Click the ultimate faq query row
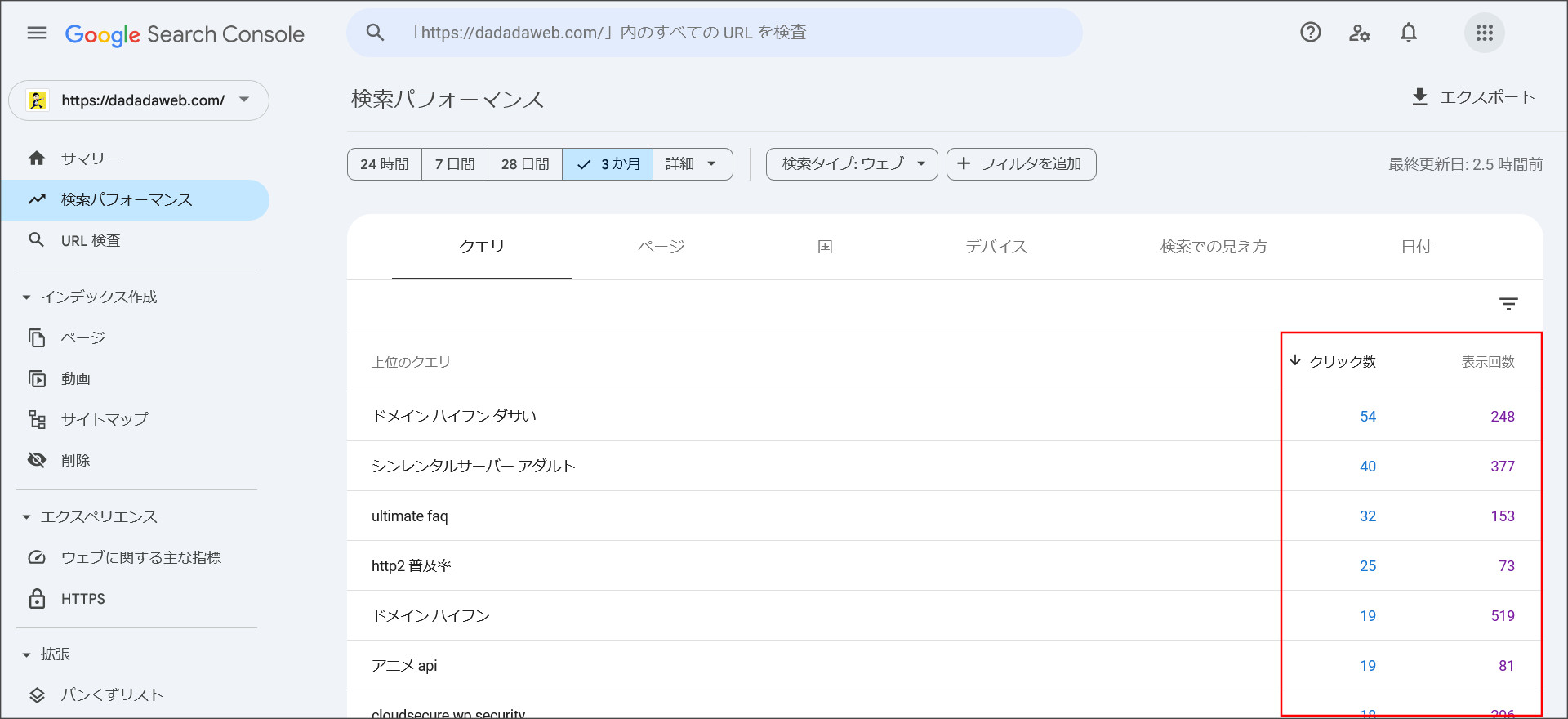Screen dimensions: 1568x719 pyautogui.click(x=945, y=516)
